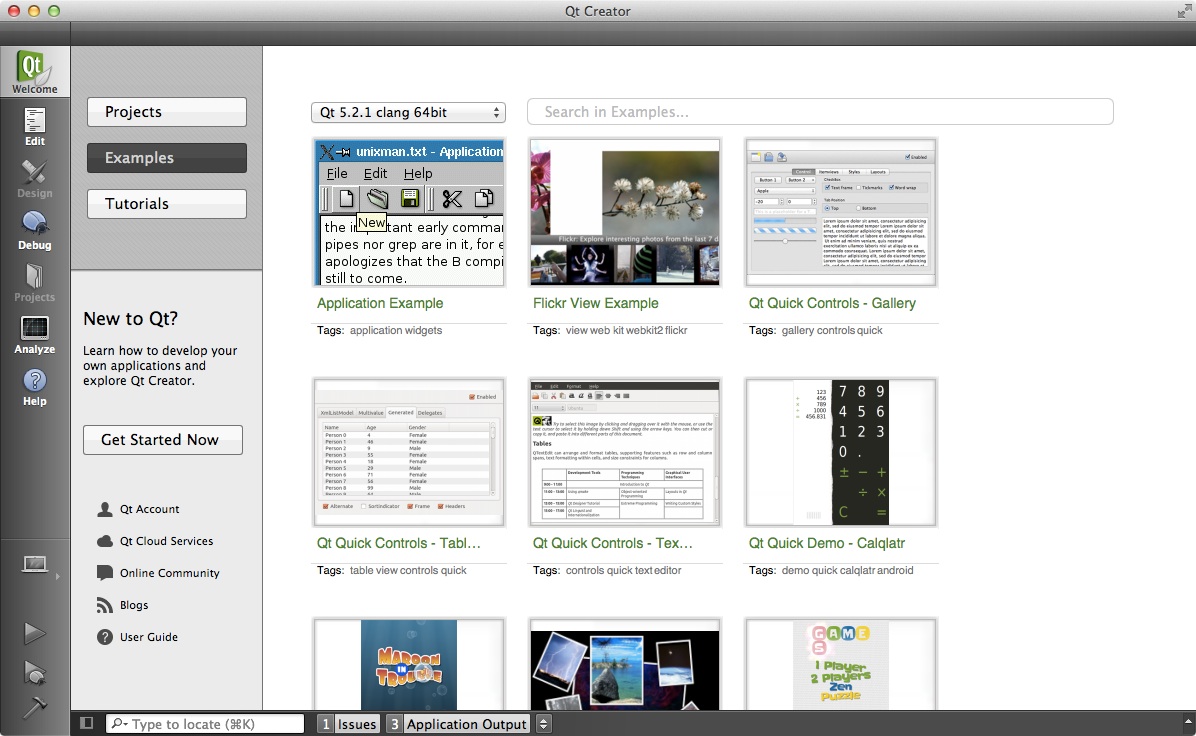Click the Qt Account person icon

105,509
